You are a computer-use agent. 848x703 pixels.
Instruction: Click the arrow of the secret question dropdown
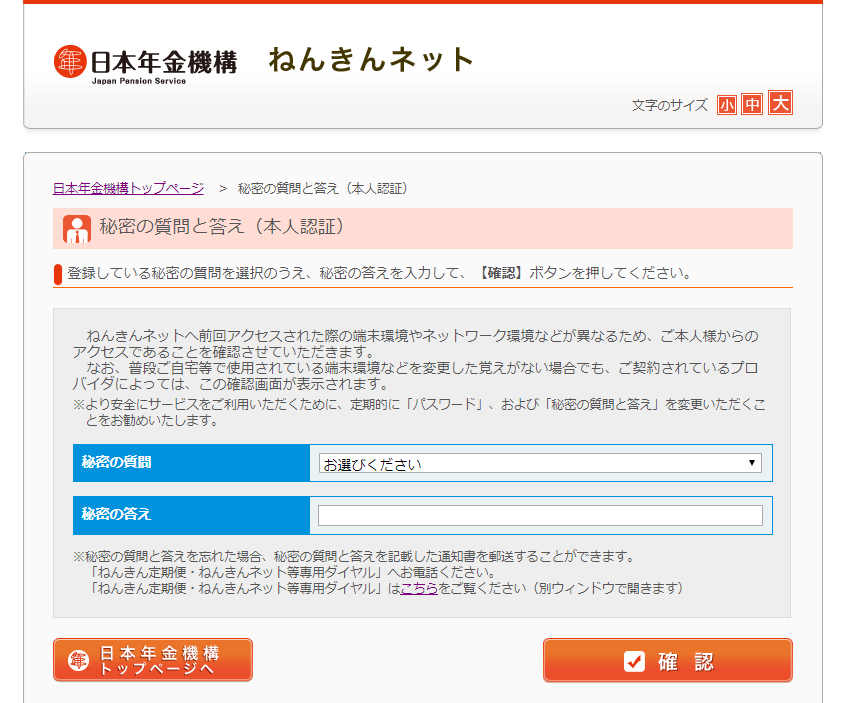752,464
